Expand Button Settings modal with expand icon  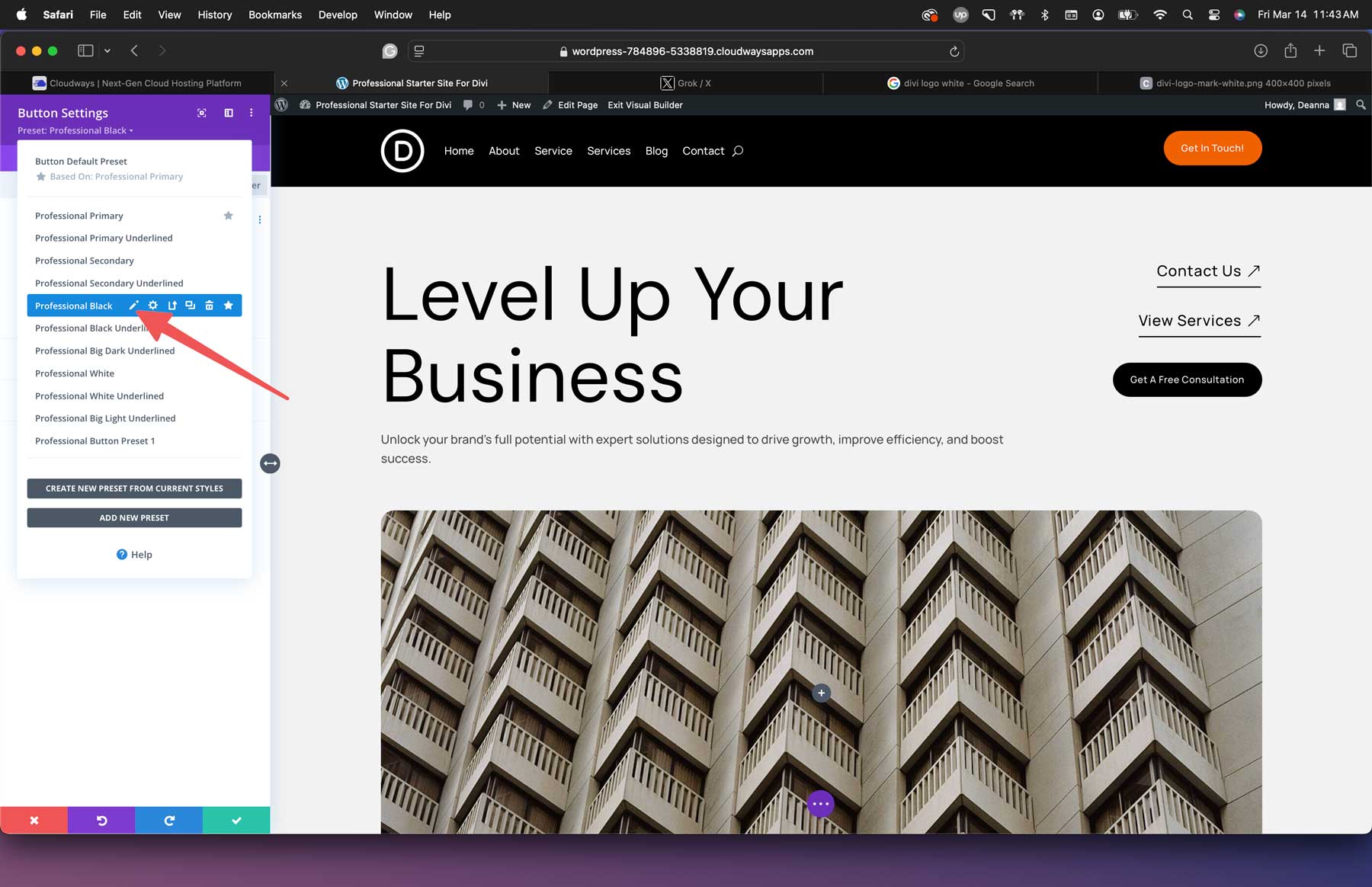point(201,112)
